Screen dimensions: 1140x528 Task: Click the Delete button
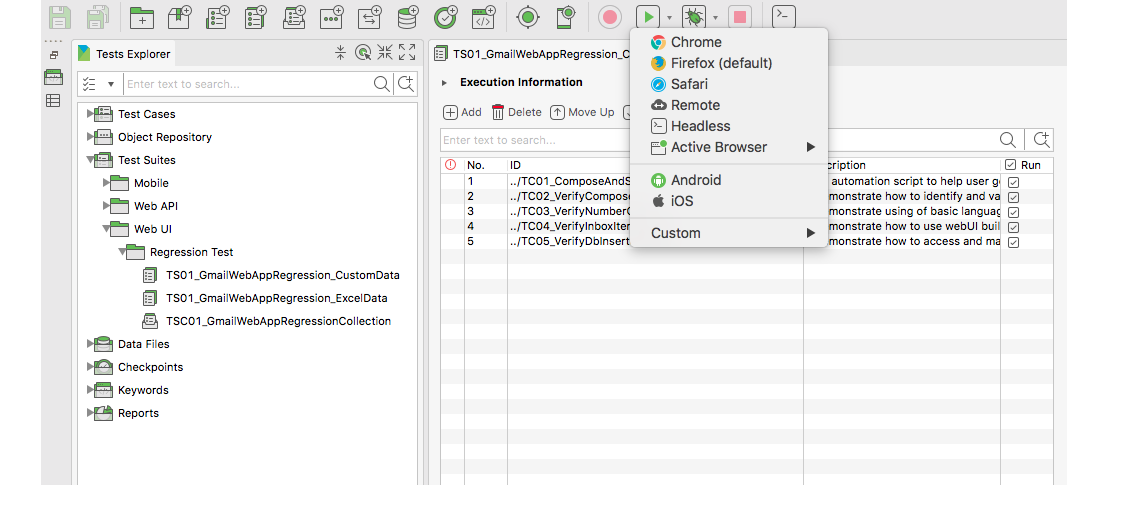(517, 112)
